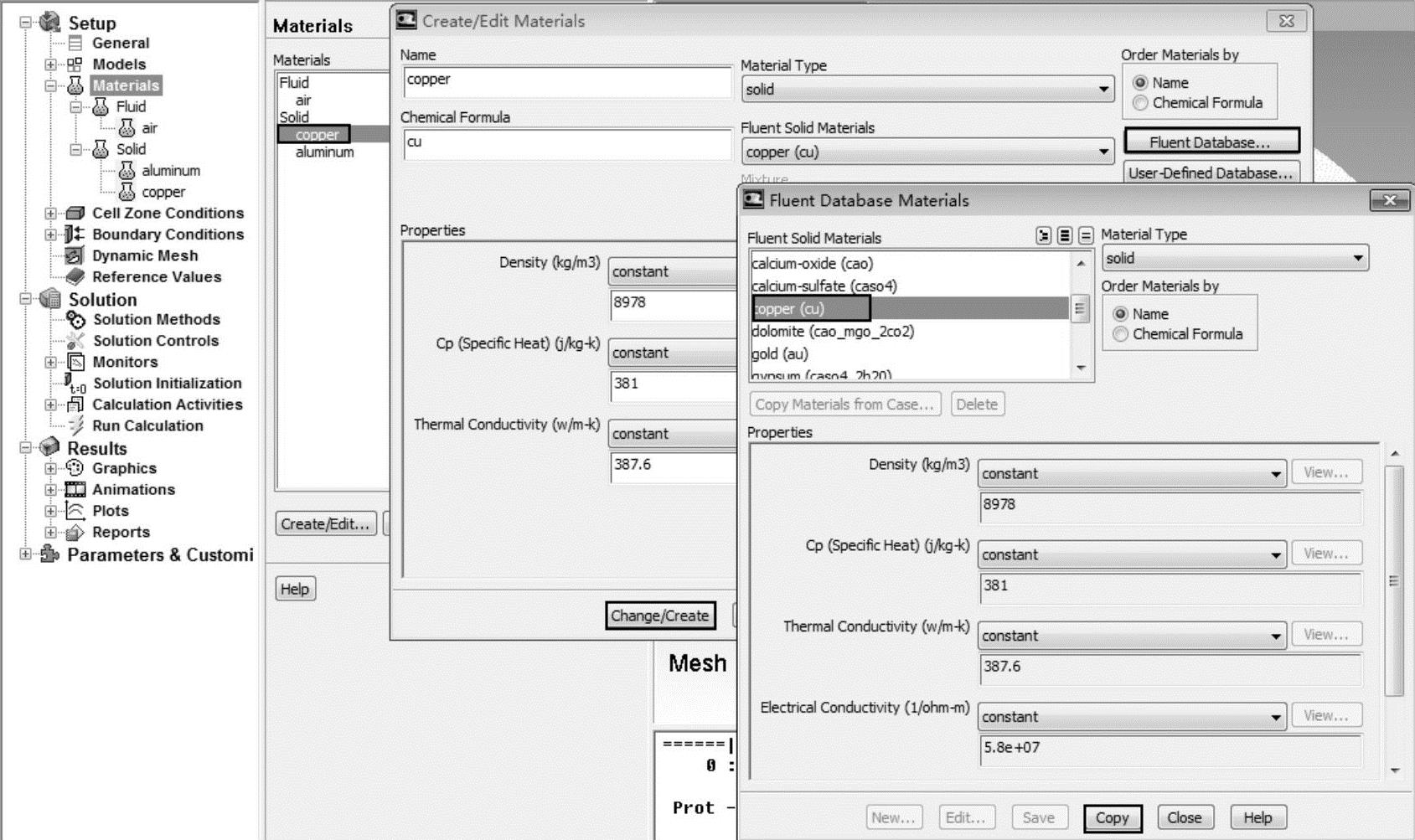This screenshot has height=840, width=1415.
Task: Click the Setup icon in the tree
Action: (50, 22)
